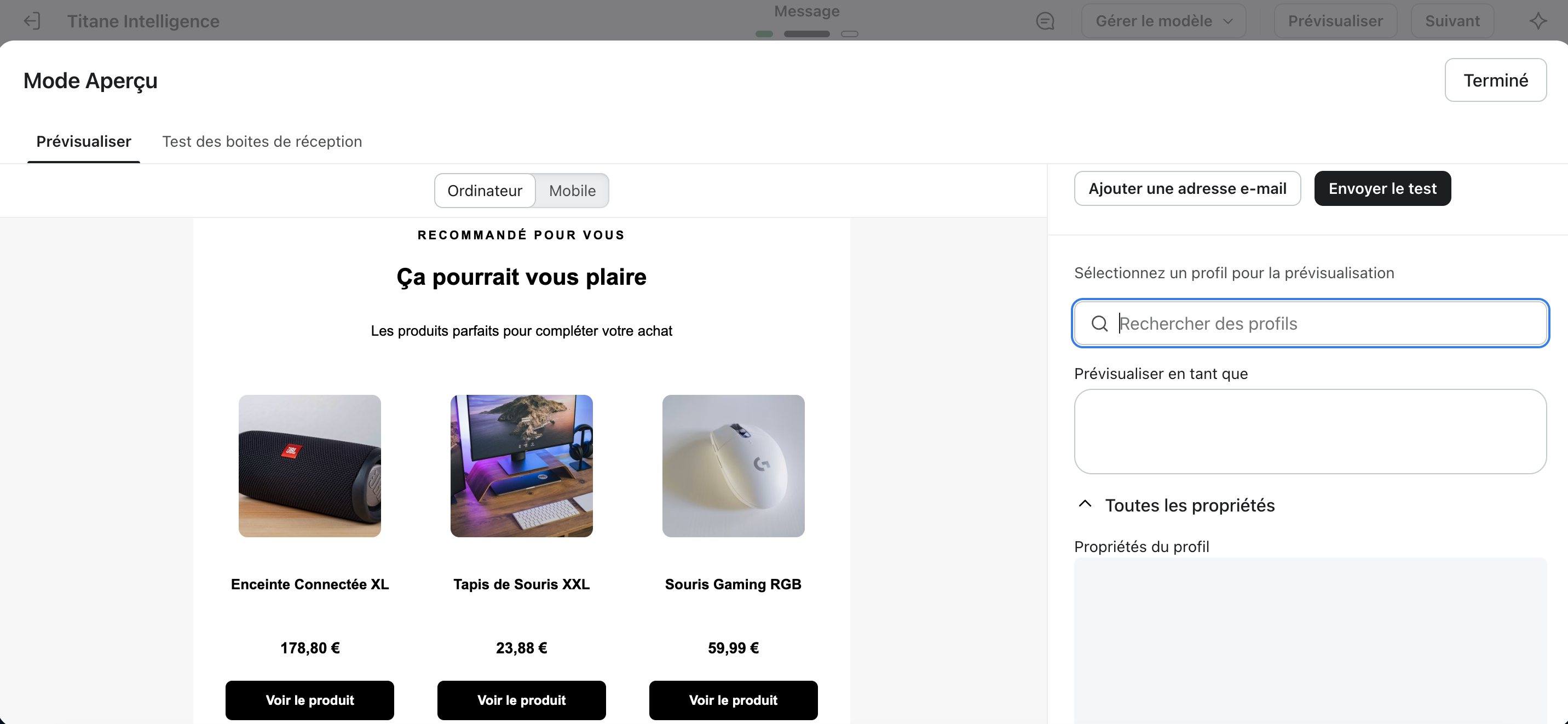
Task: Click the 178,80 € price
Action: [310, 648]
